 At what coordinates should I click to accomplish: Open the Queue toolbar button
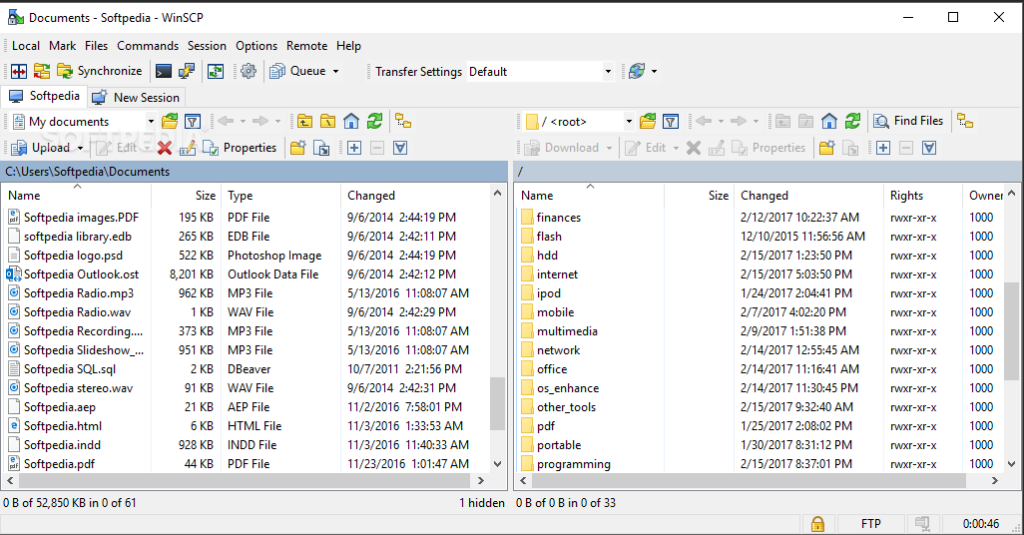tap(298, 71)
